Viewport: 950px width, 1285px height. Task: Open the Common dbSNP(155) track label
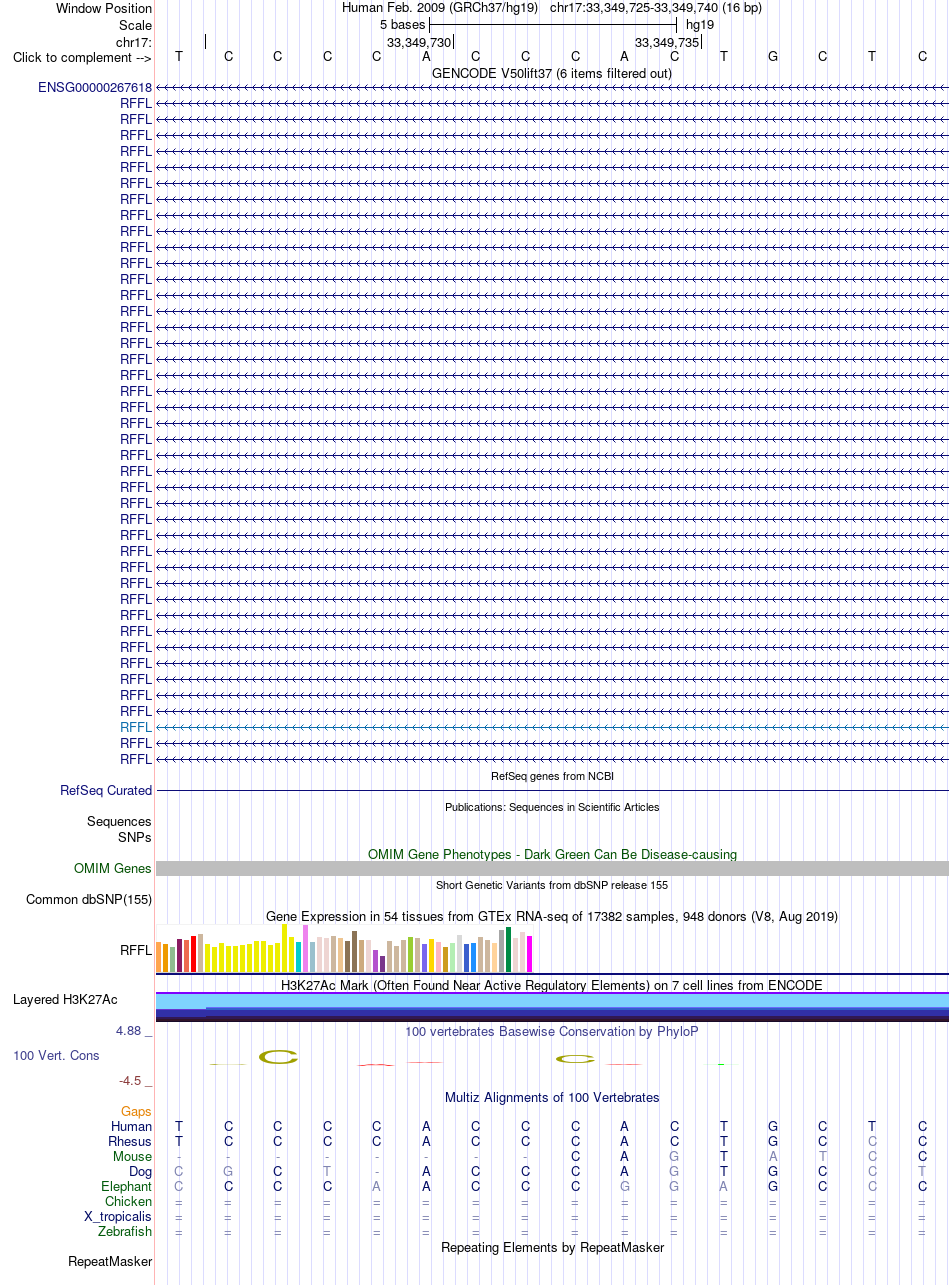tap(89, 899)
